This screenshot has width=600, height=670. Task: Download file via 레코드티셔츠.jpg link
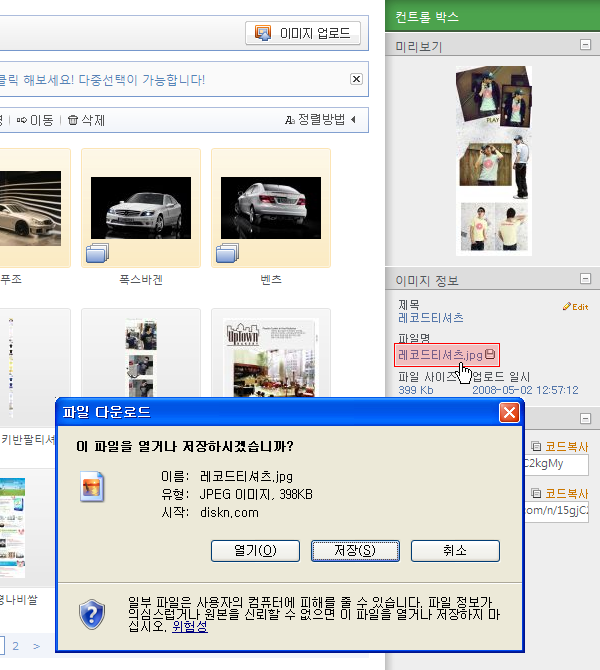pos(440,355)
